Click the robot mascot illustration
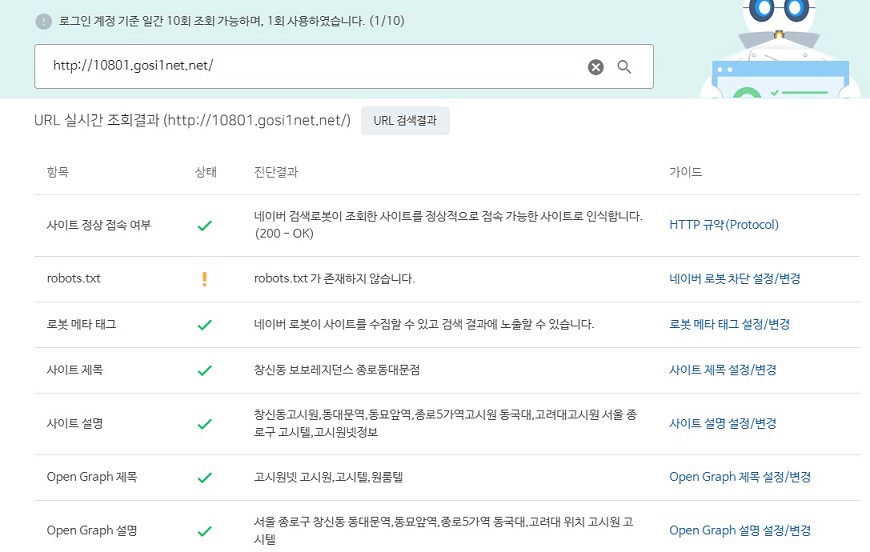 pyautogui.click(x=780, y=50)
